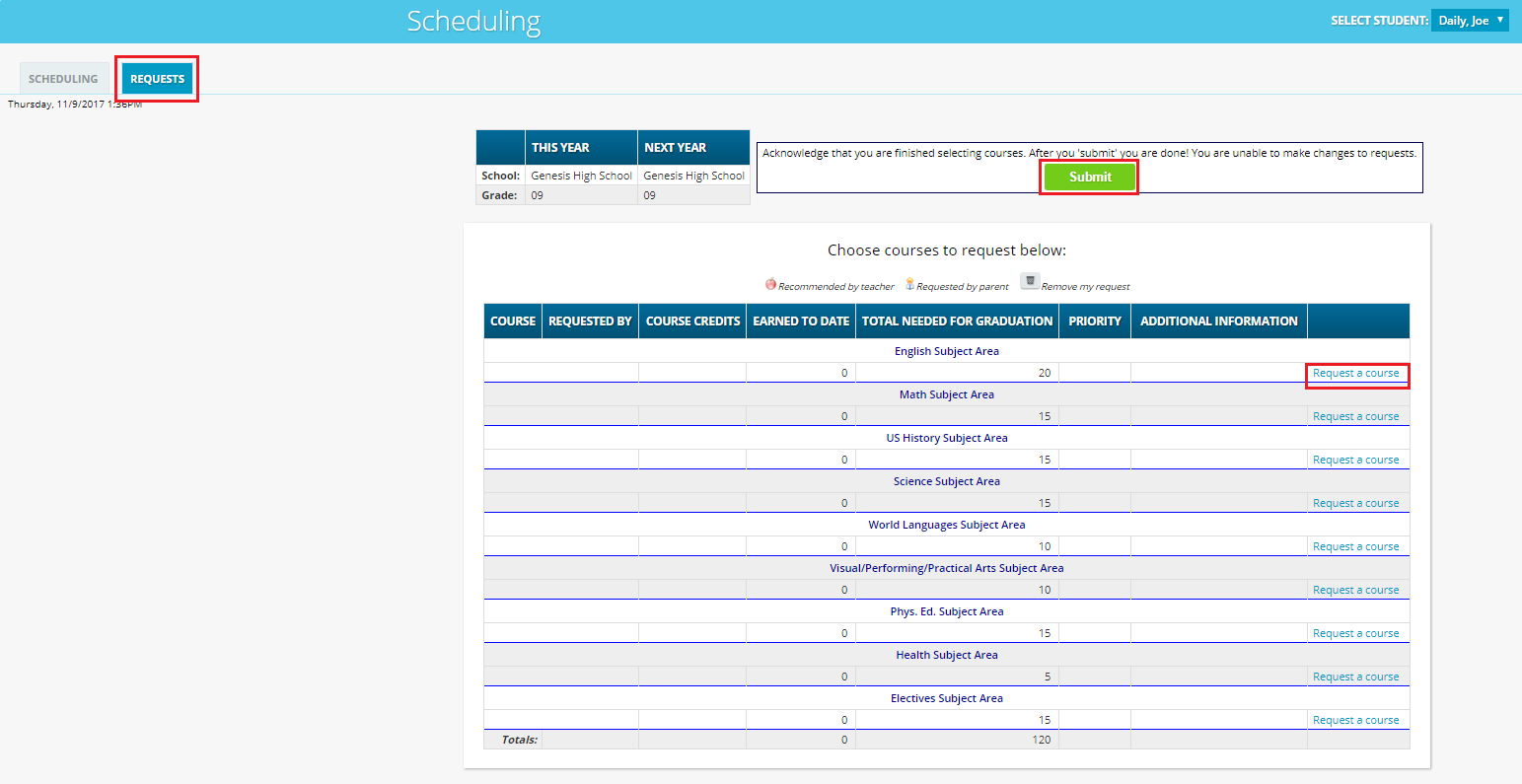Image resolution: width=1522 pixels, height=784 pixels.
Task: Request a course for US History Subject Area
Action: pos(1356,459)
